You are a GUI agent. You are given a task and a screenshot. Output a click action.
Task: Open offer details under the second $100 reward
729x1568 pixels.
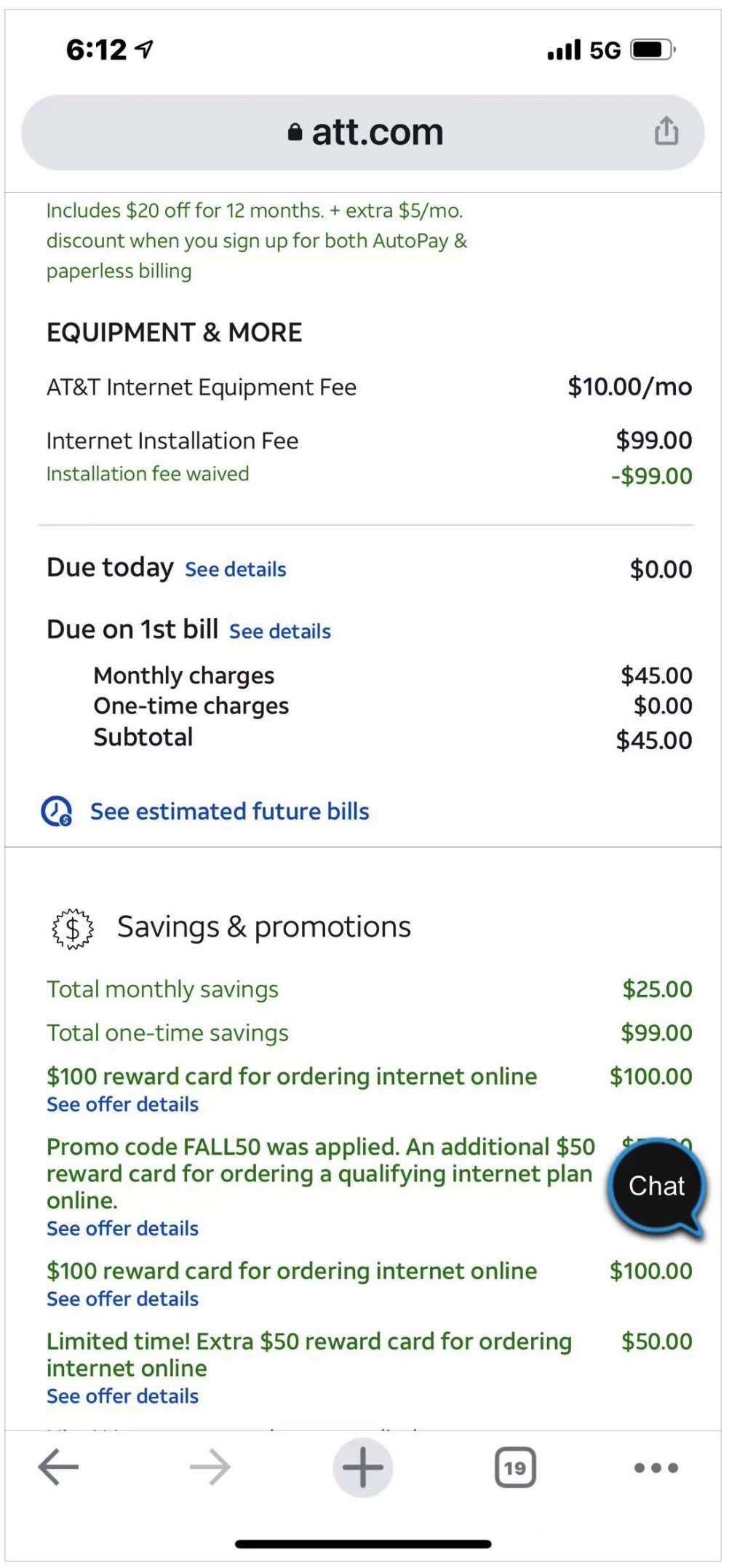click(121, 1299)
